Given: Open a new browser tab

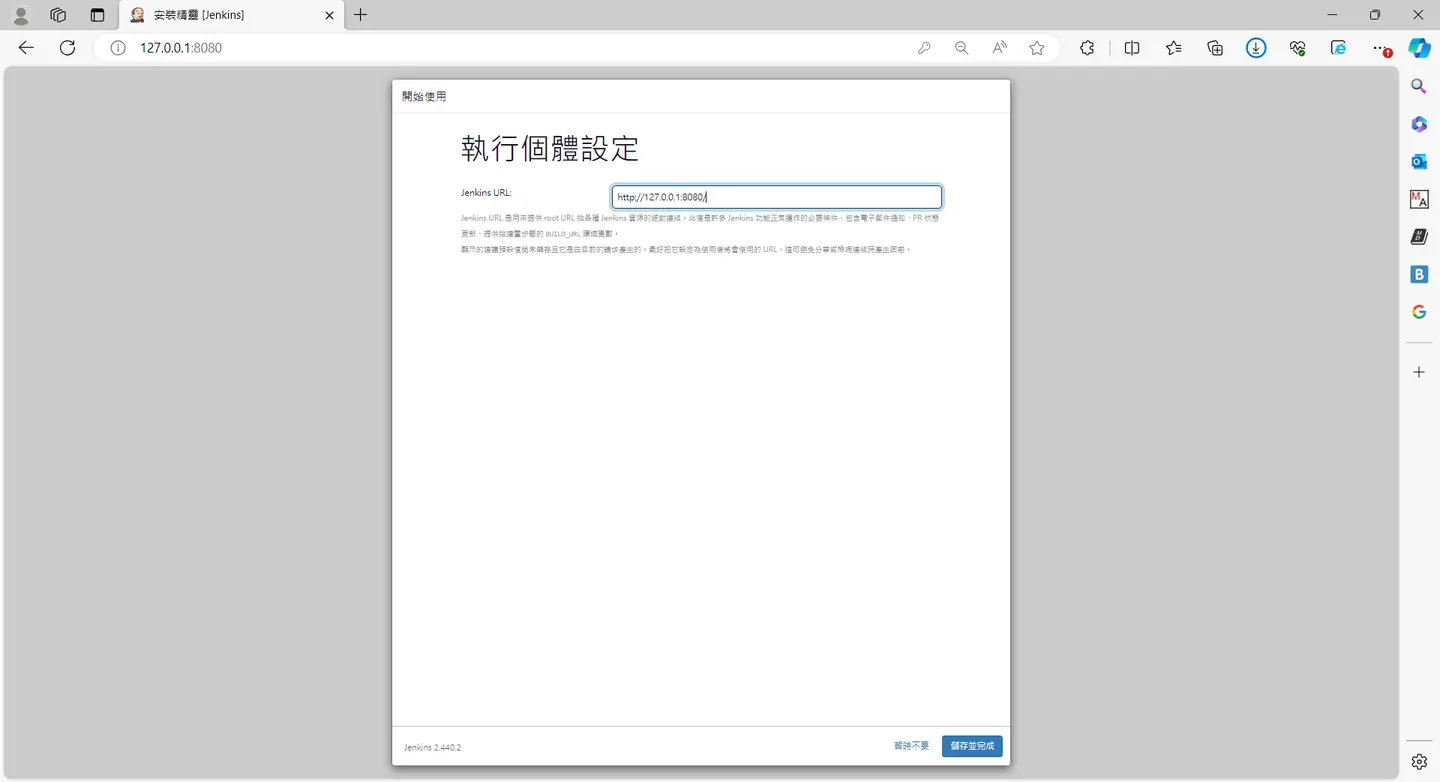Looking at the screenshot, I should click(x=361, y=15).
